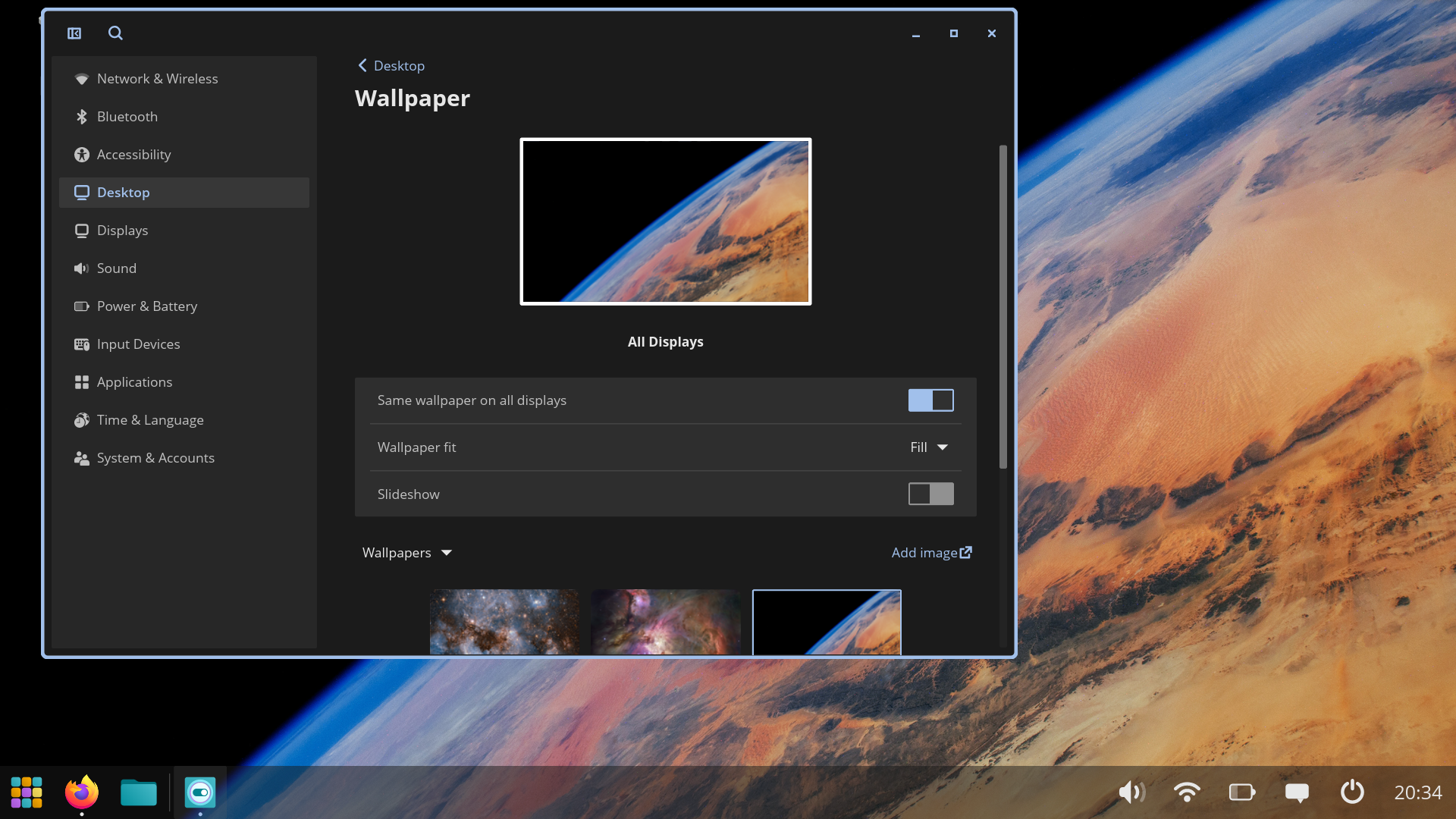Close the Settings window
Screen dimensions: 1456x819
click(992, 33)
